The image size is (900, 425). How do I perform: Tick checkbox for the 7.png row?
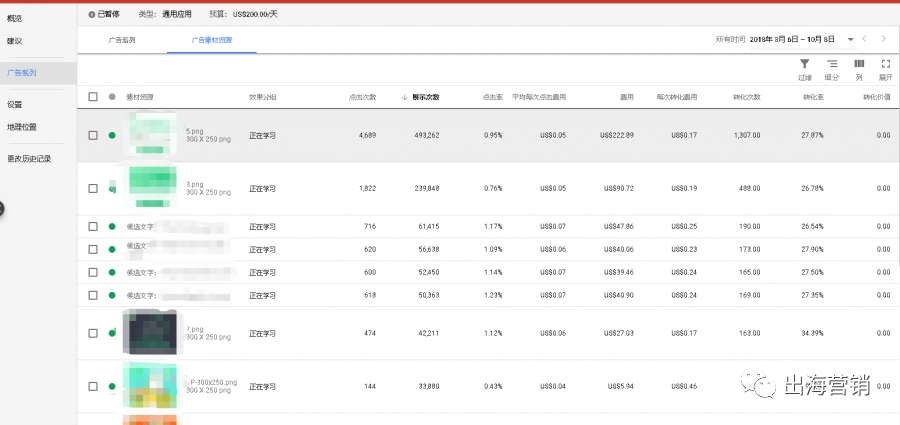(x=93, y=333)
